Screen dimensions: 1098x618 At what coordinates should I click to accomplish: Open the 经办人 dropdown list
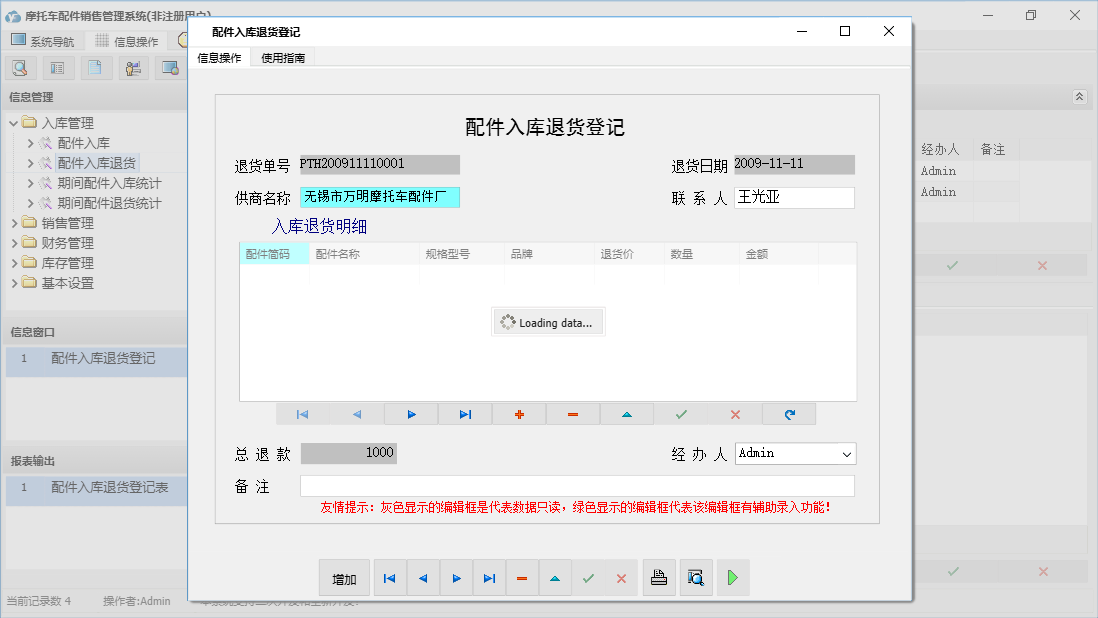(x=847, y=453)
